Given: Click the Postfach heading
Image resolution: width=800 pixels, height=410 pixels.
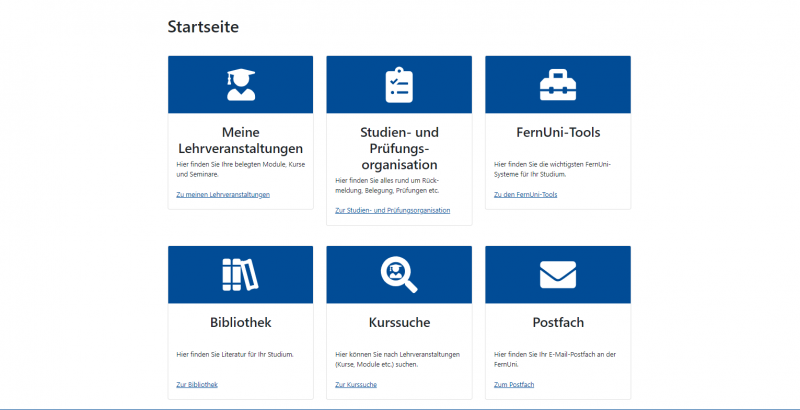Looking at the screenshot, I should [x=558, y=323].
